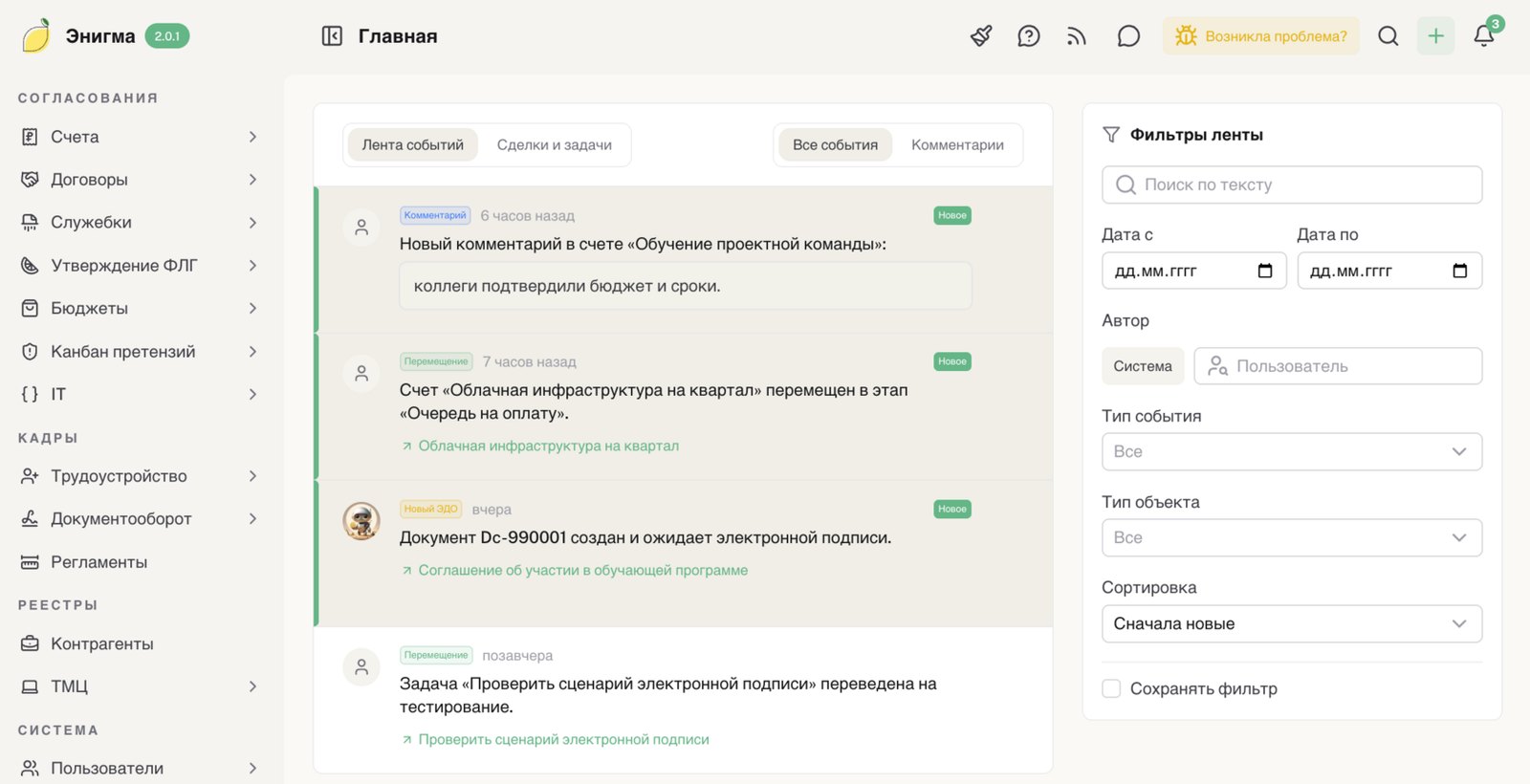Image resolution: width=1530 pixels, height=784 pixels.
Task: Open link Соглашение об участии в обучающей программе
Action: tap(583, 570)
